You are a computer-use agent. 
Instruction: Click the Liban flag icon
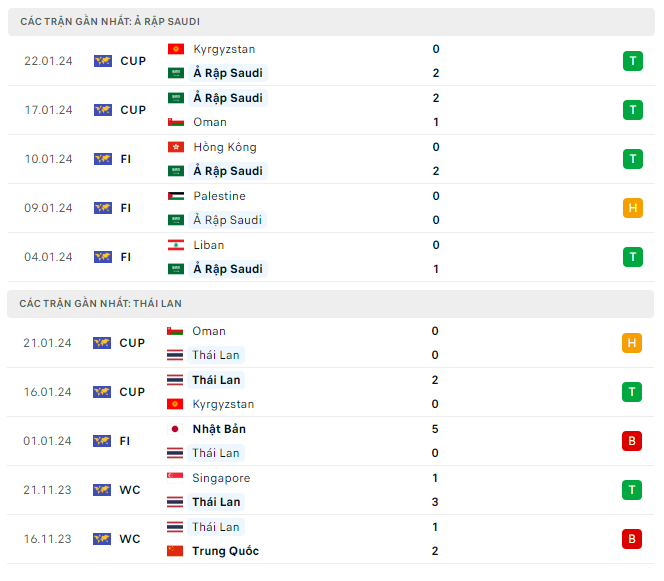176,245
